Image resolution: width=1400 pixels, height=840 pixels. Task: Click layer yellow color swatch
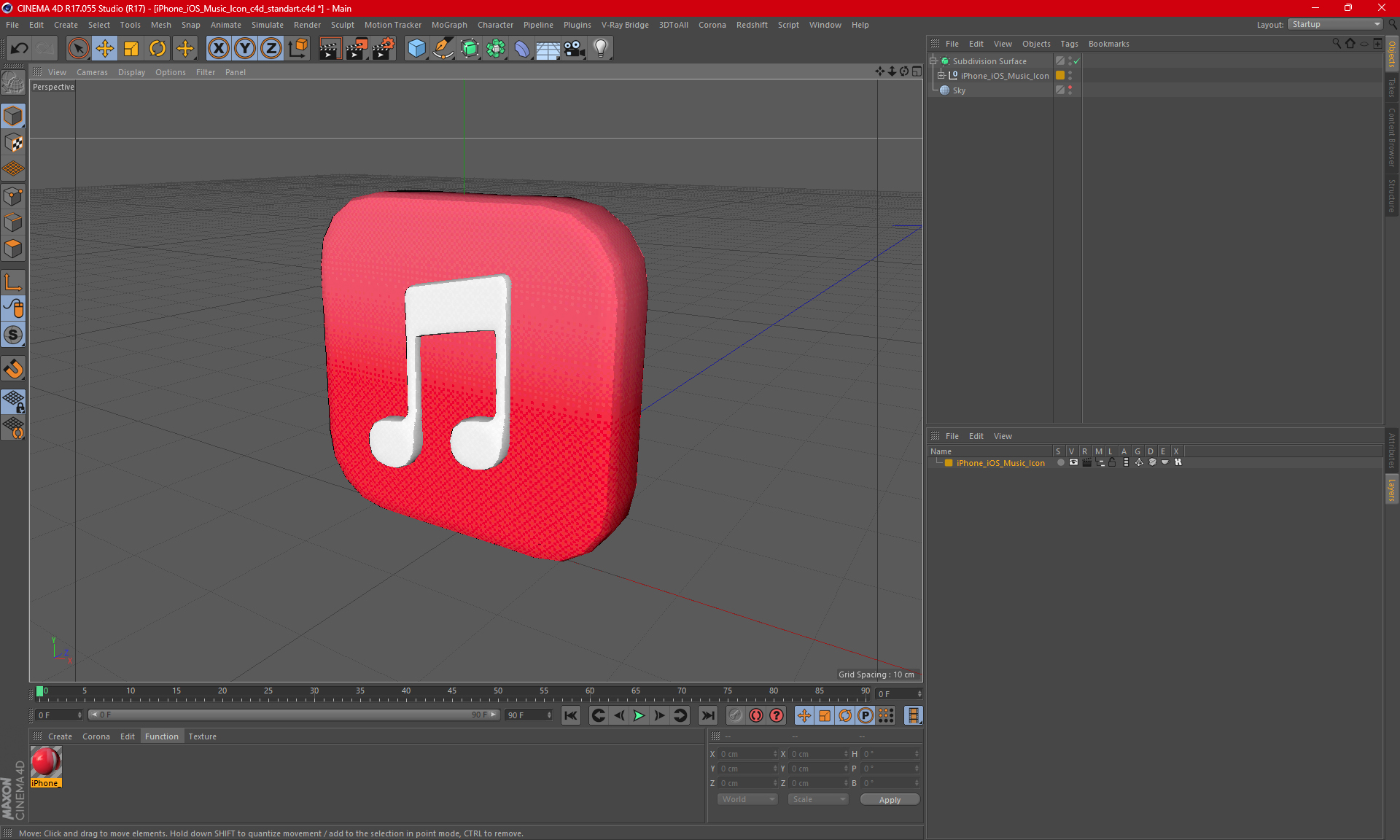click(949, 463)
